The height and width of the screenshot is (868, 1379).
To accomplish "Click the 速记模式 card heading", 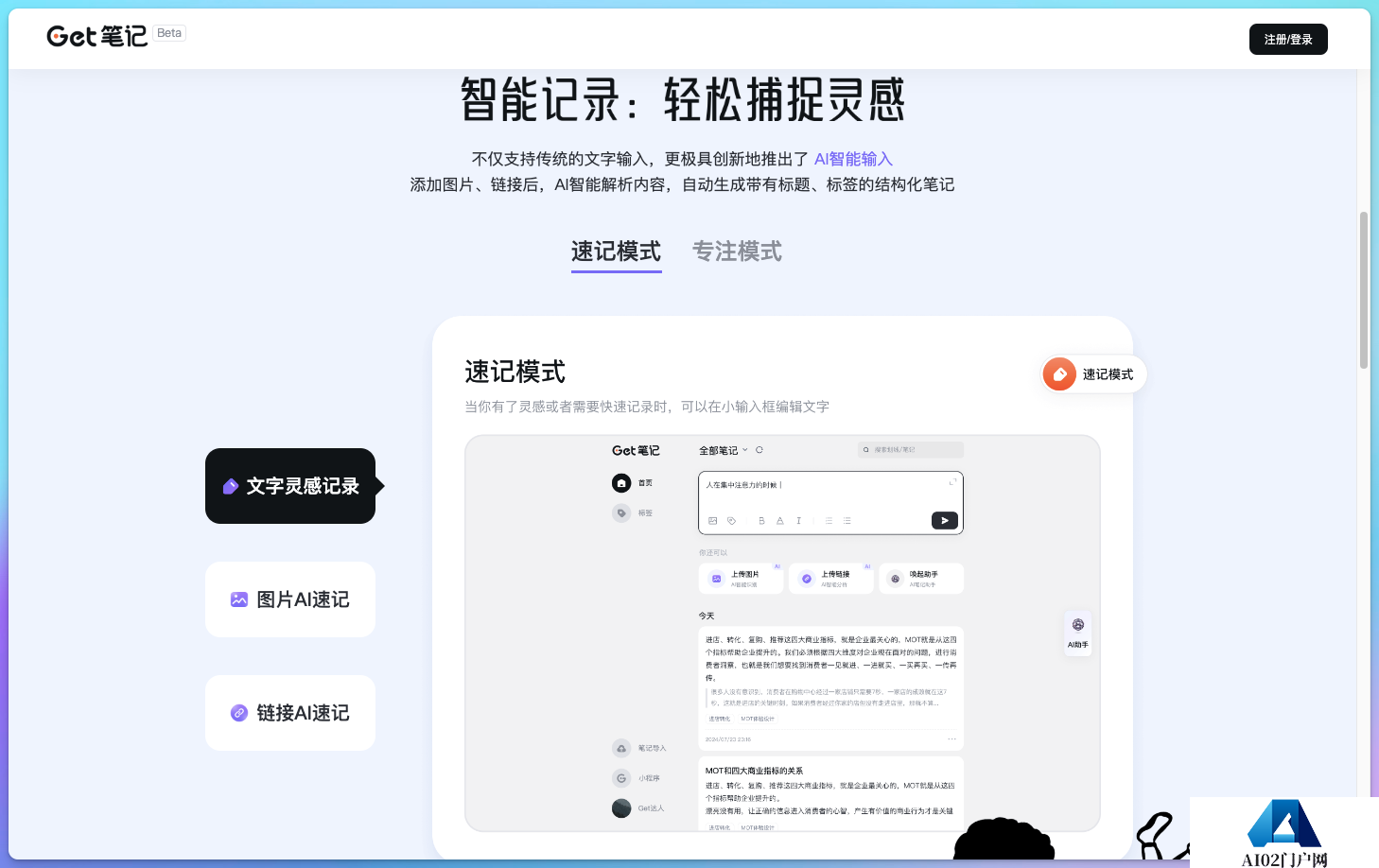I will (x=515, y=373).
